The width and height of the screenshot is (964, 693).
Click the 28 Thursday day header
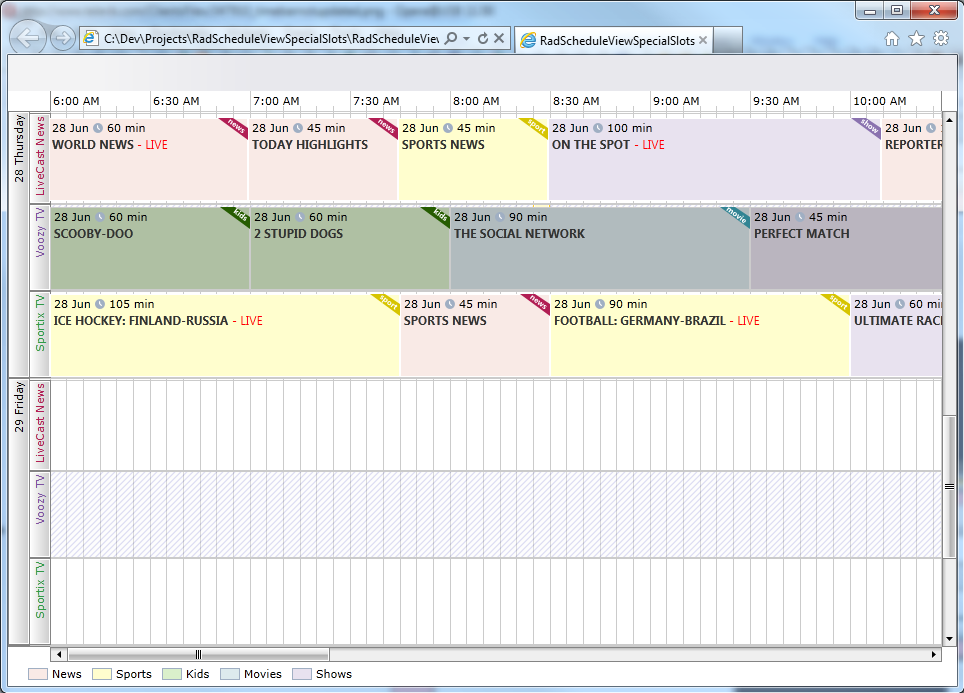point(19,244)
